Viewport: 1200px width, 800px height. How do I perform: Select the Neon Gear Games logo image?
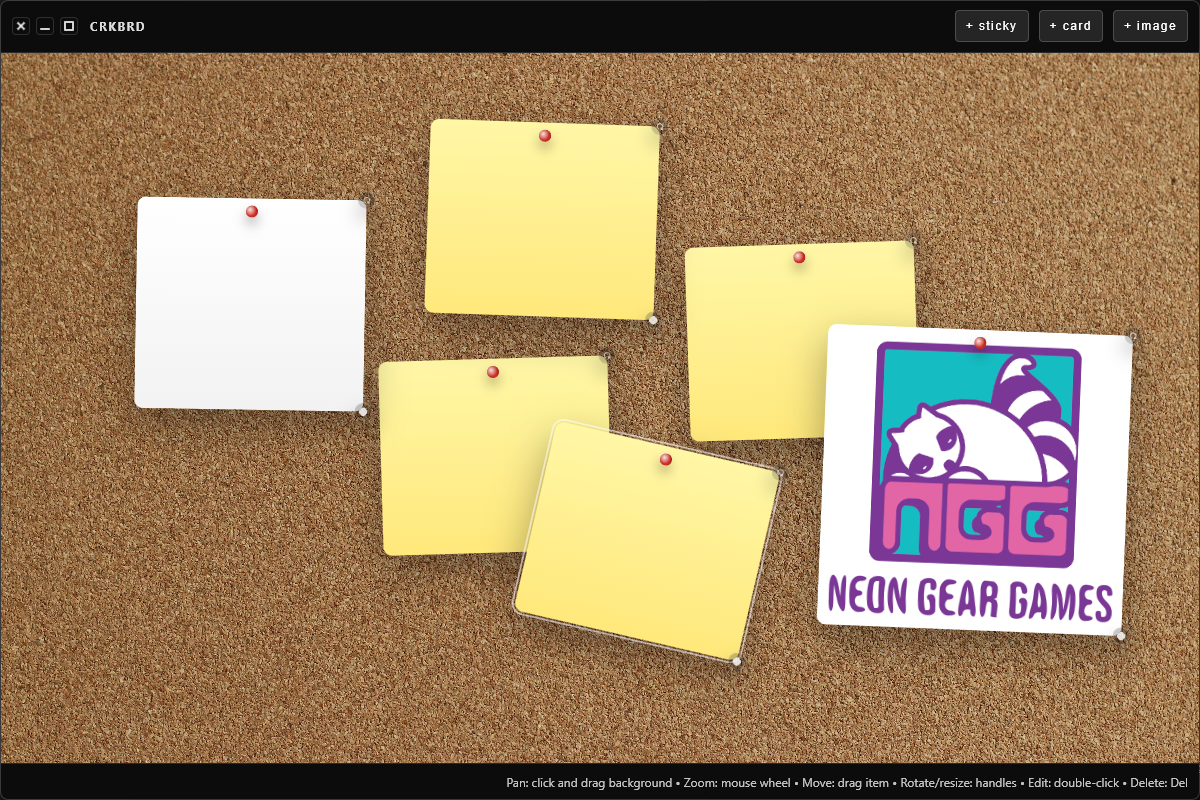tap(975, 480)
